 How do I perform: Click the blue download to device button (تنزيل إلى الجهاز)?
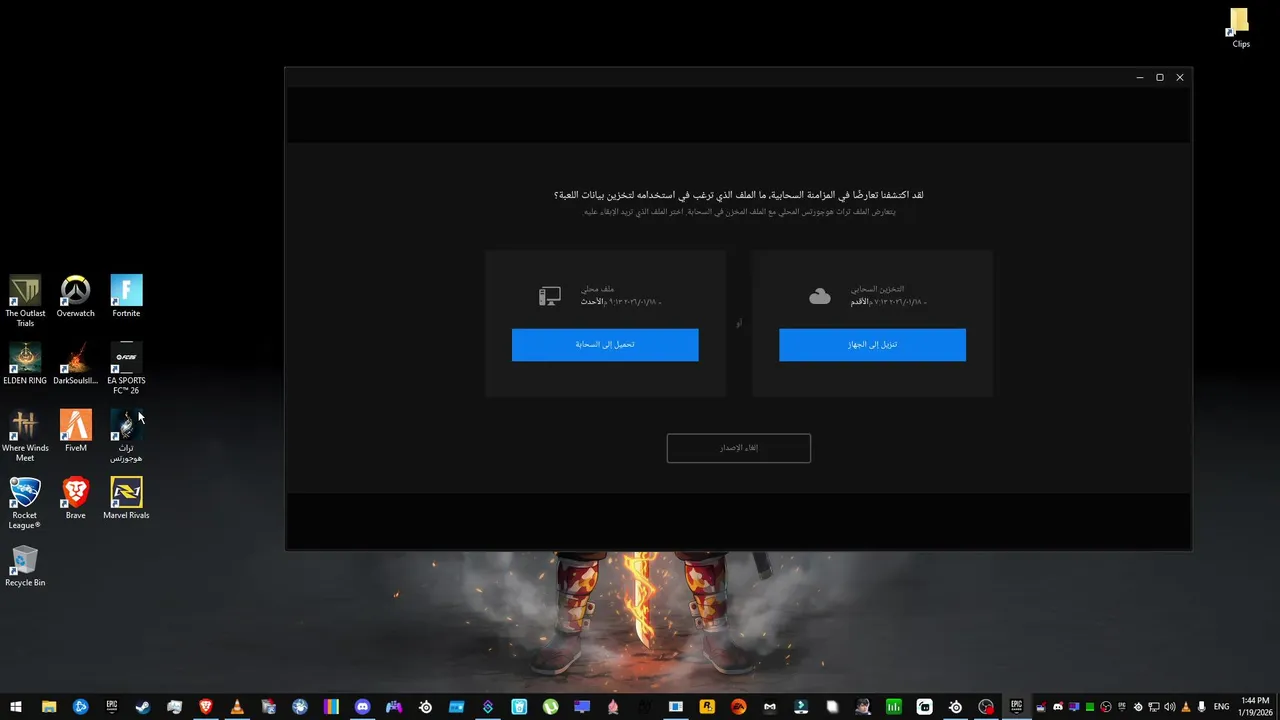point(872,344)
